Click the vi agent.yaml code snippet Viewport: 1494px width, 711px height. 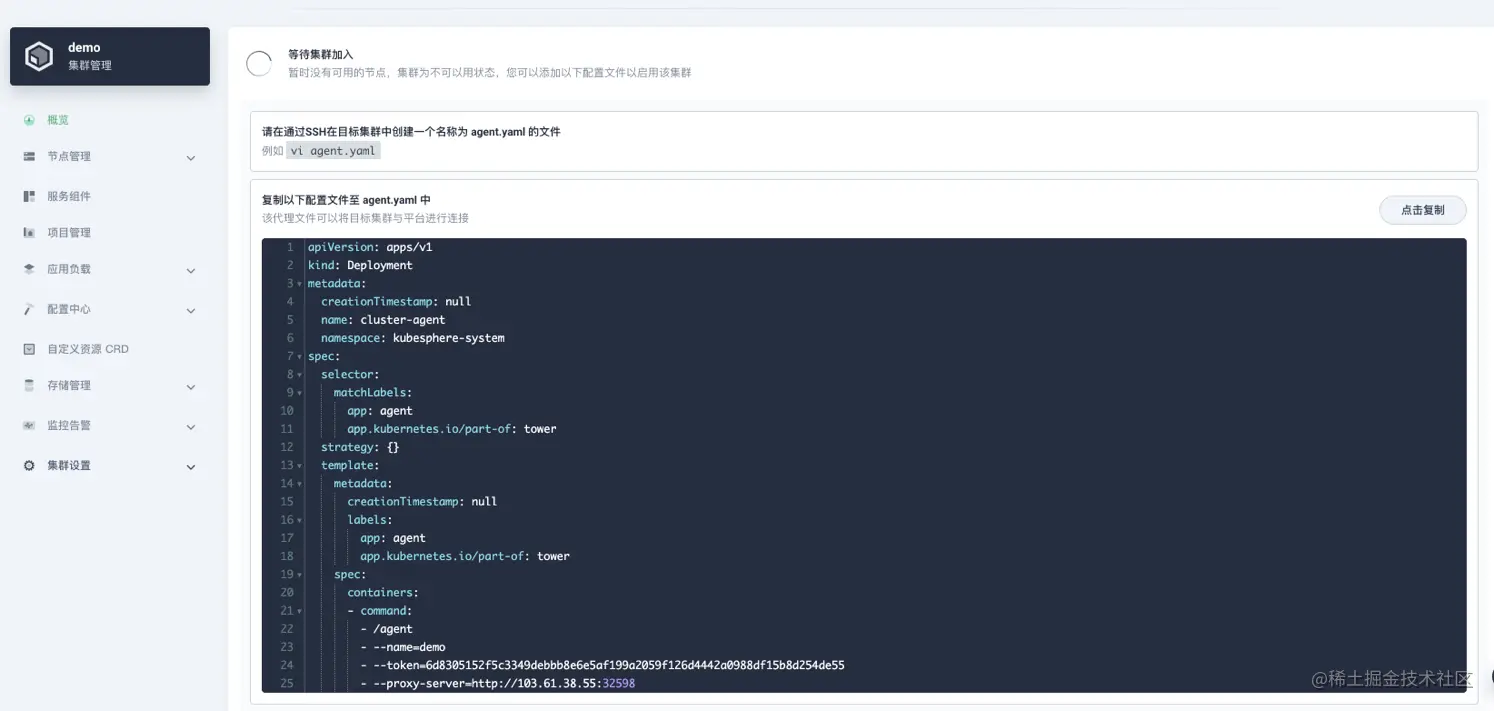coord(333,151)
